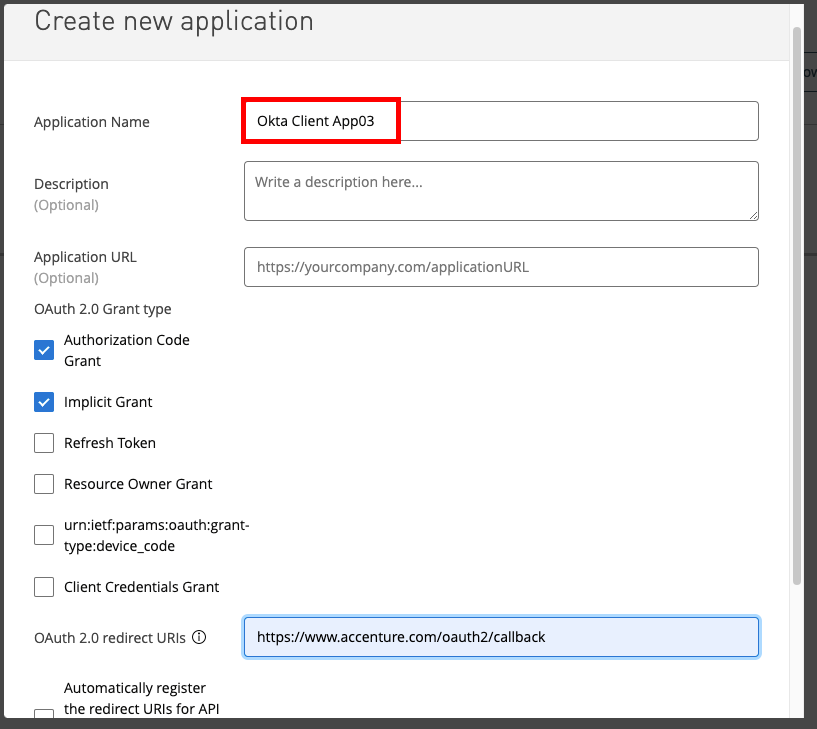This screenshot has height=729, width=817.
Task: Focus the Description text area
Action: (500, 190)
